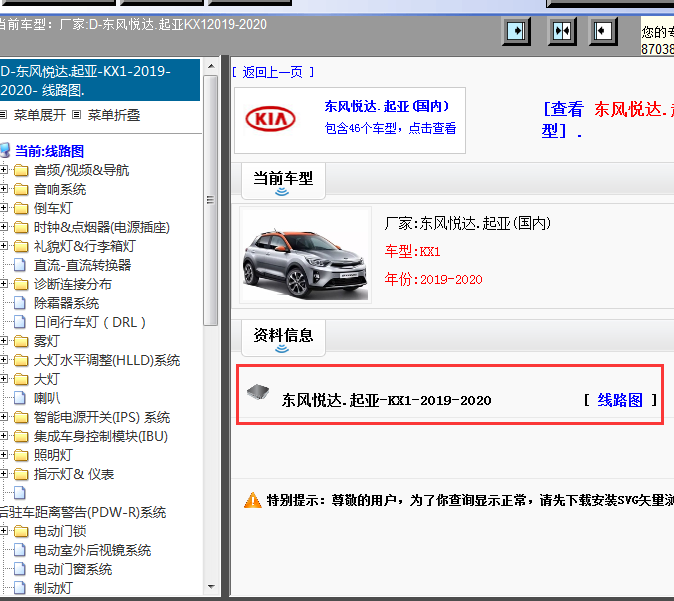This screenshot has height=601, width=674.
Task: Click the left panel scrollbar up arrow
Action: pos(211,66)
